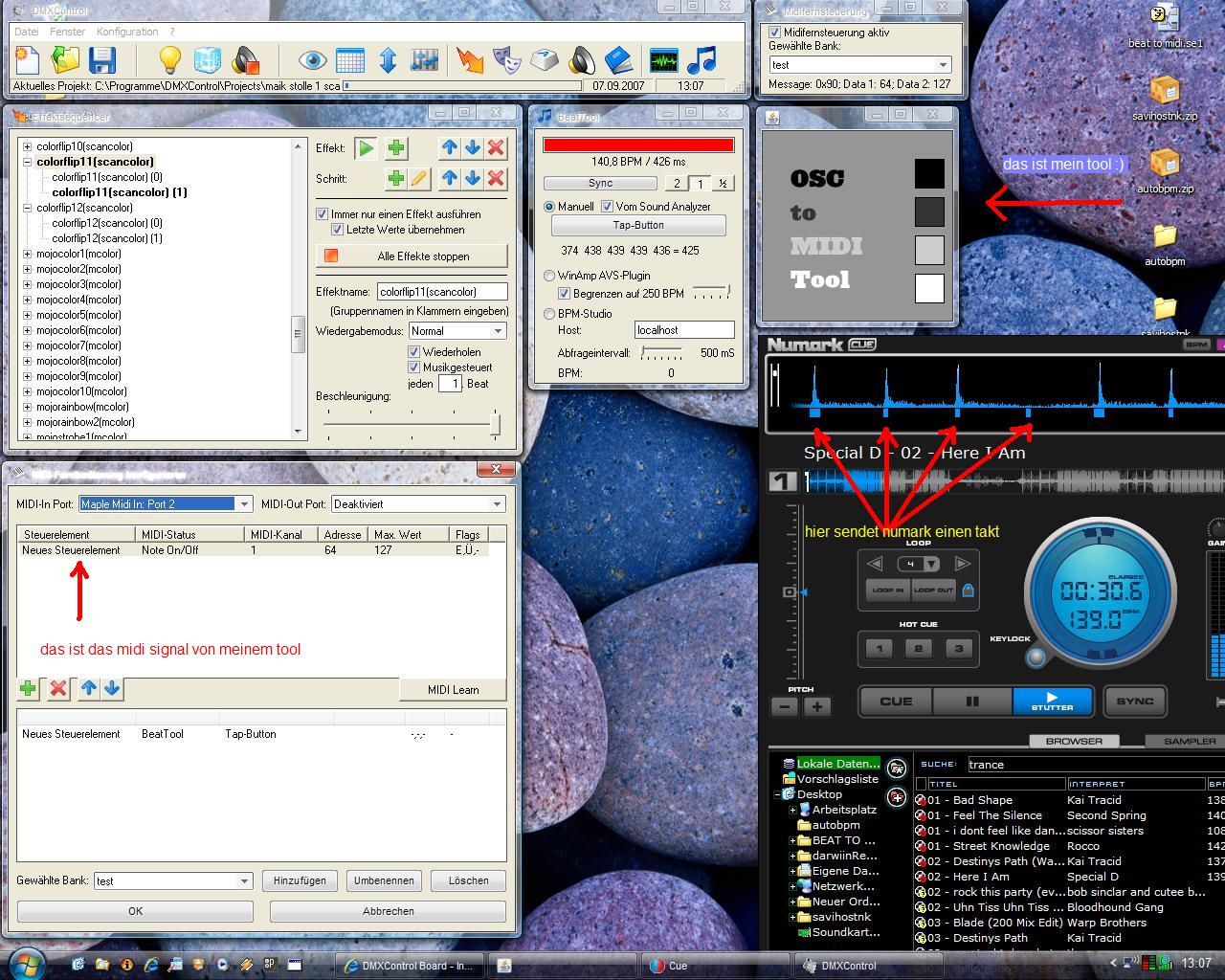Viewport: 1225px width, 980px height.
Task: Click the blue music note toolbar icon
Action: click(702, 60)
